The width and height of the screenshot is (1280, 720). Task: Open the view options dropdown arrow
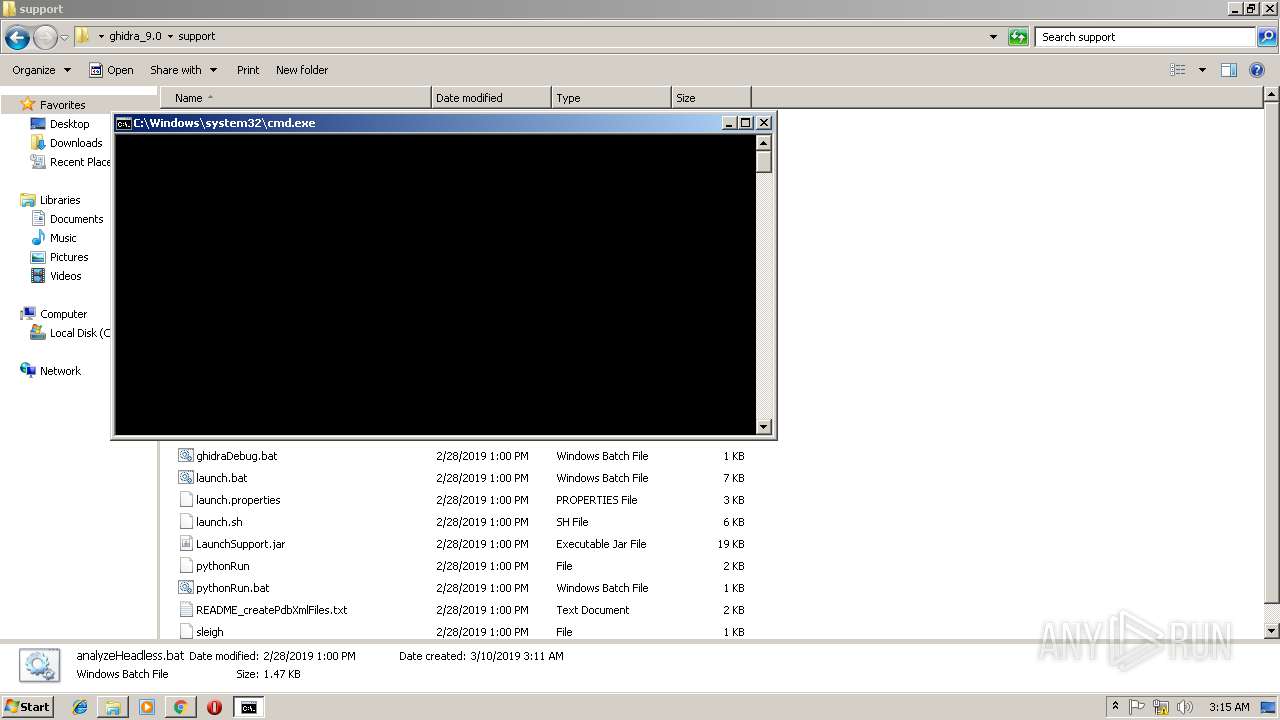1202,70
